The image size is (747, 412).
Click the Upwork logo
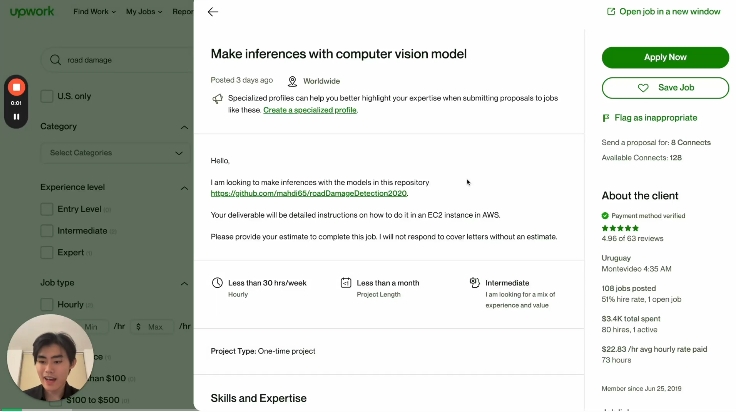[x=32, y=12]
